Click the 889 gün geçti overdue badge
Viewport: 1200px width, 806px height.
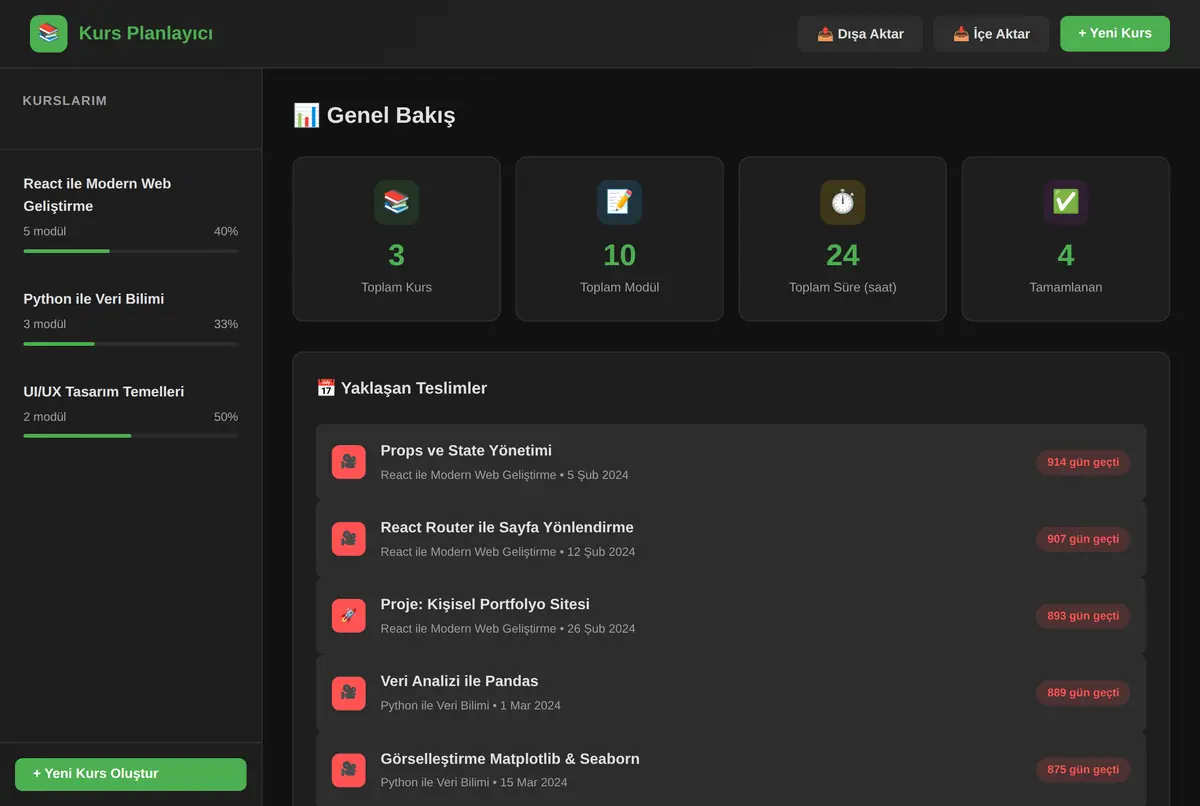point(1083,693)
